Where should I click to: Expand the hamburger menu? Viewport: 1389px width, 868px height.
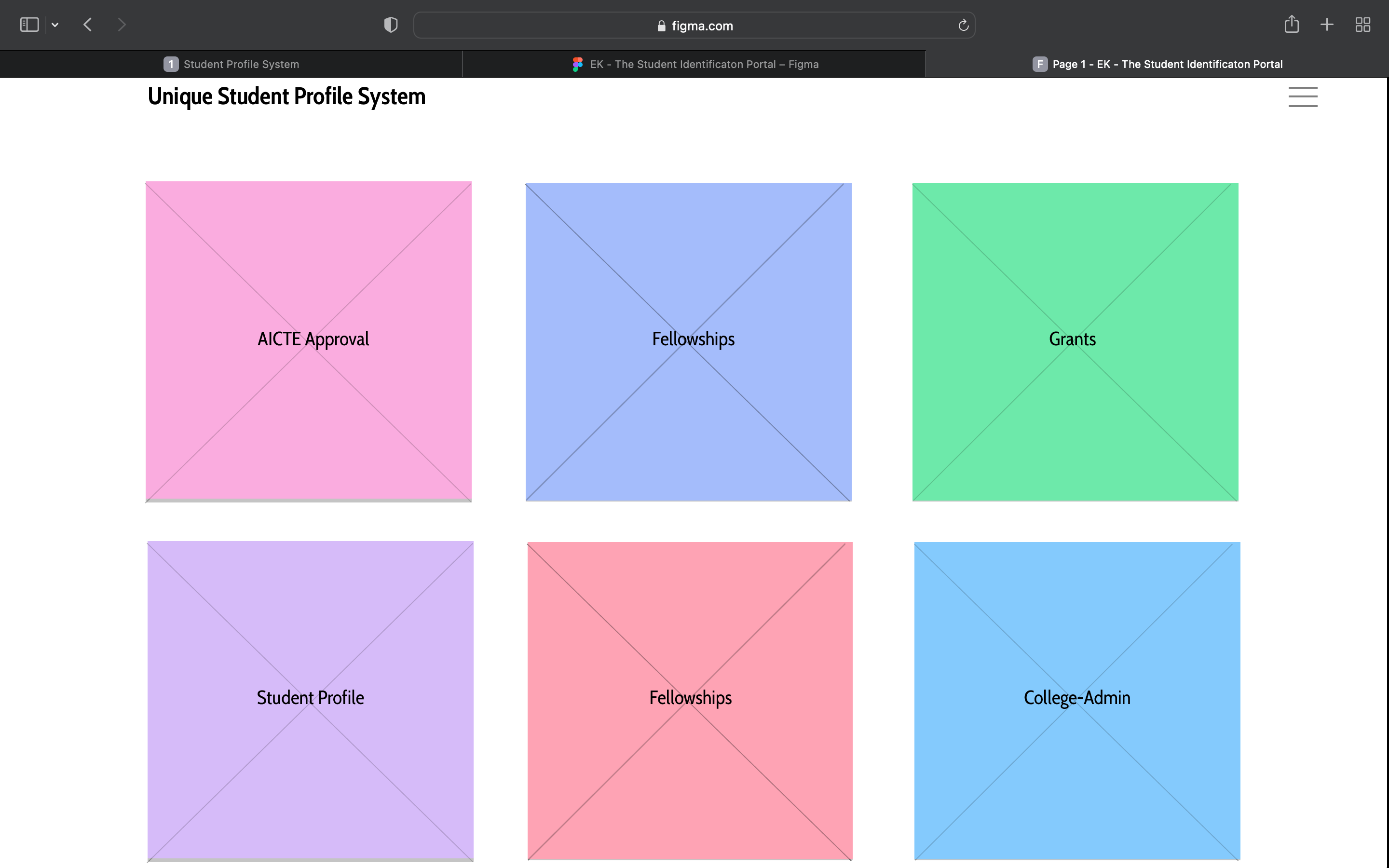[1302, 96]
